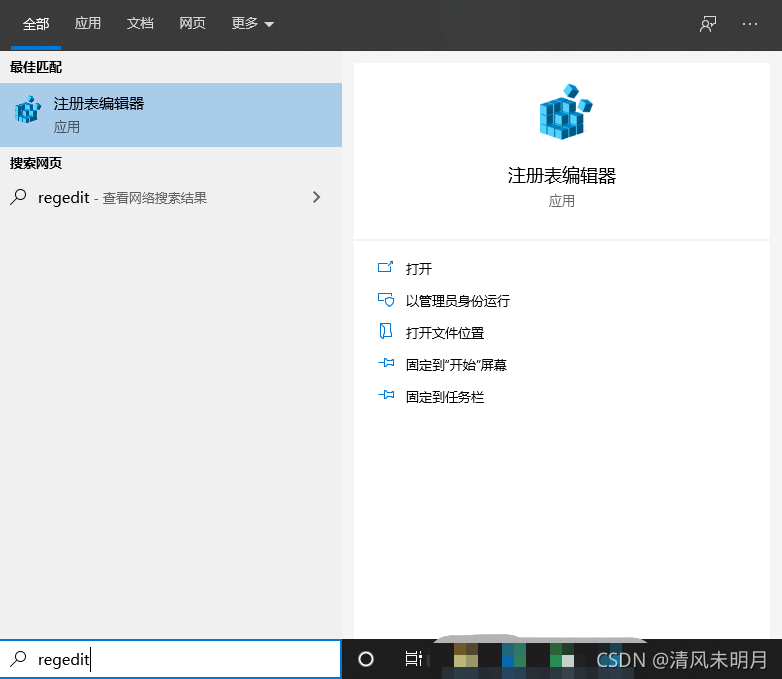Expand the regedit web result chevron
This screenshot has height=679, width=782.
(x=316, y=197)
